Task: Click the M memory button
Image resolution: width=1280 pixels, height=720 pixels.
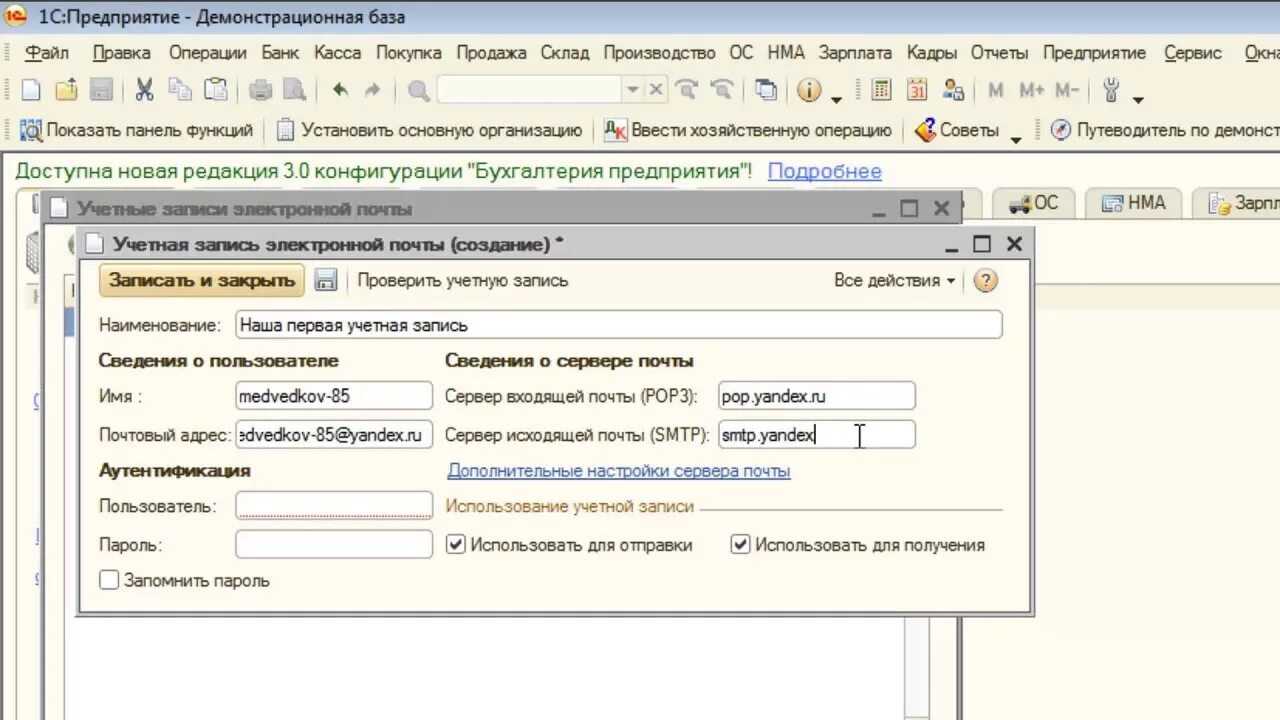Action: point(996,91)
